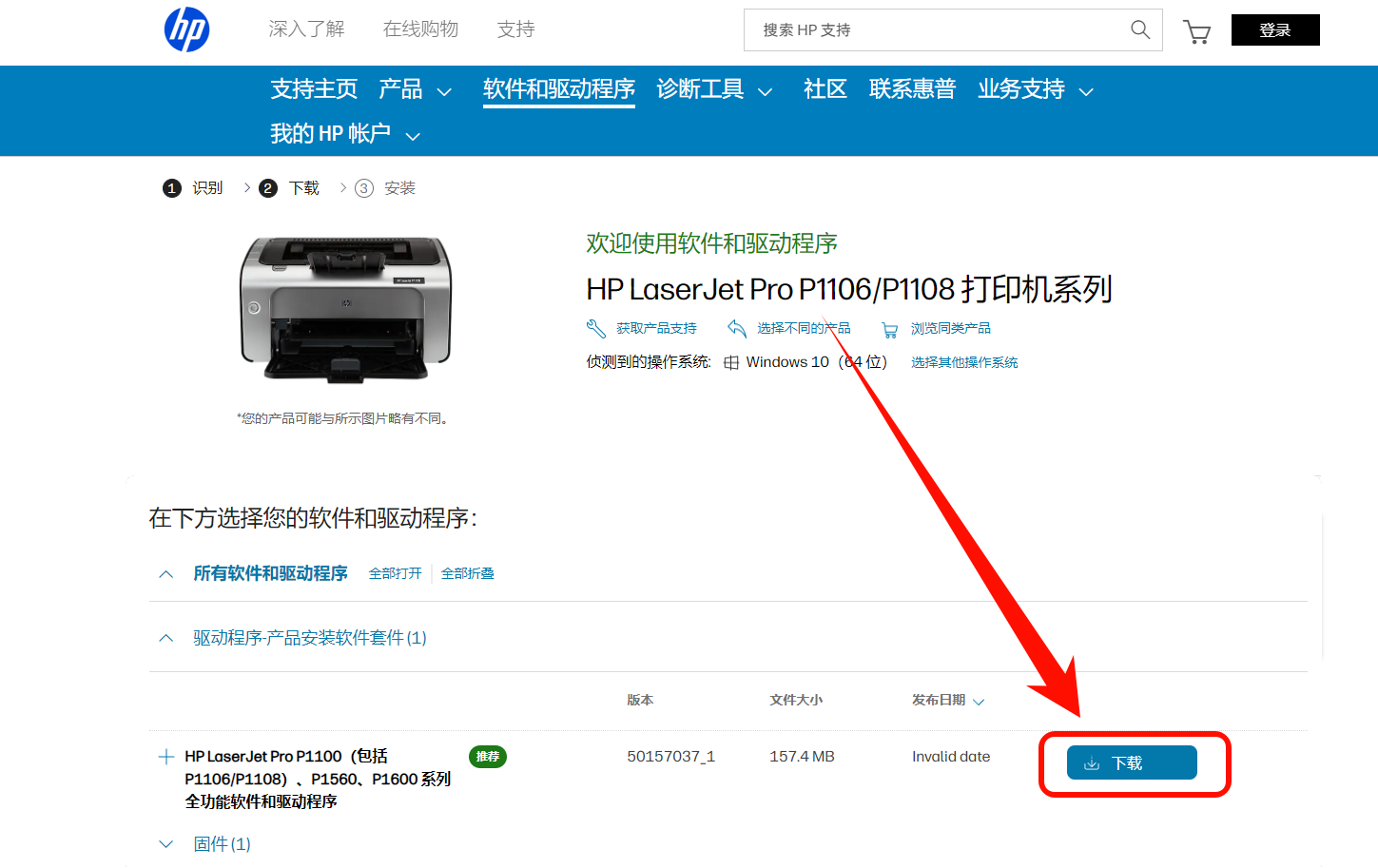The width and height of the screenshot is (1378, 868).
Task: Click step 2 下载 in the breadcrumb
Action: tap(289, 188)
